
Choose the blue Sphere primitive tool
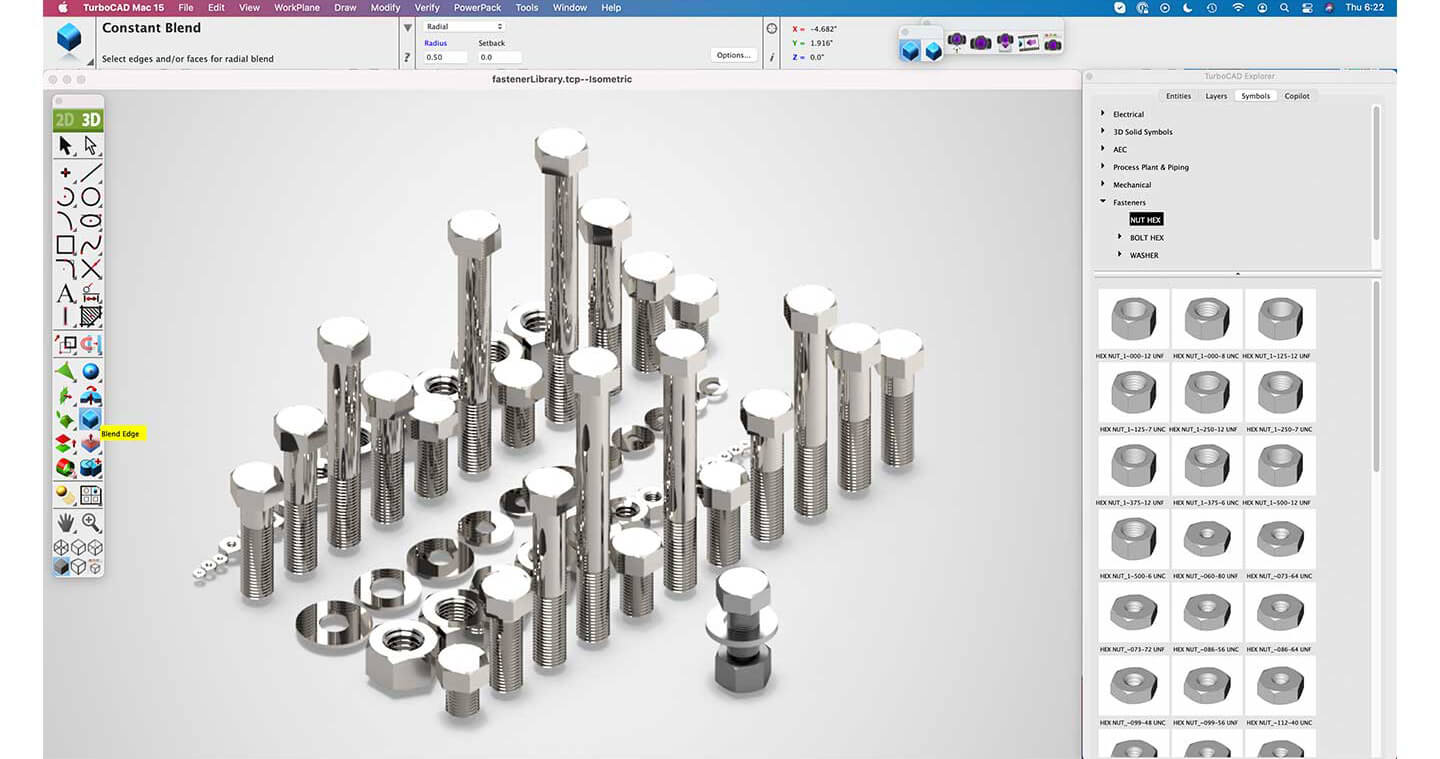pos(91,372)
